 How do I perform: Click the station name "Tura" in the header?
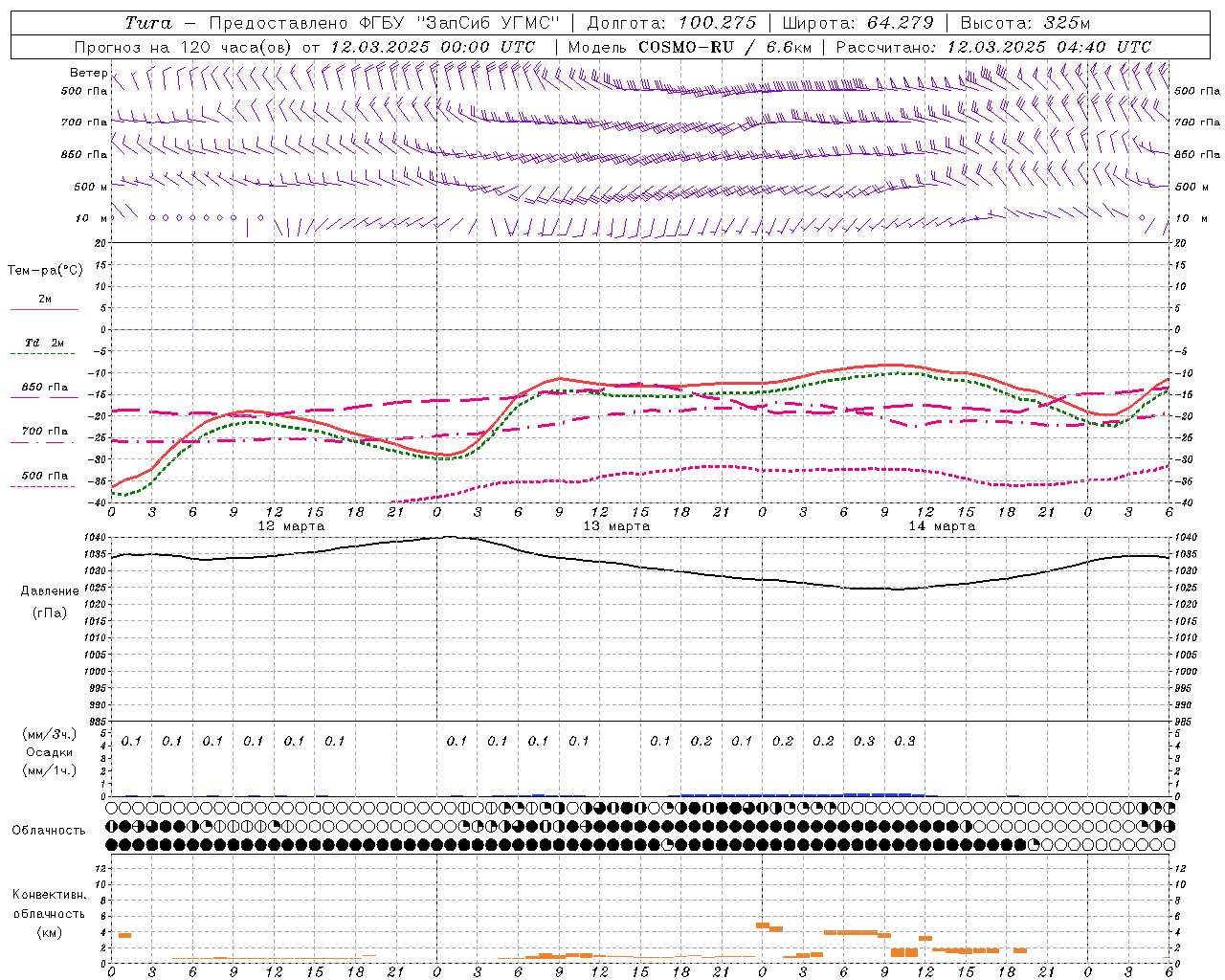tap(148, 23)
